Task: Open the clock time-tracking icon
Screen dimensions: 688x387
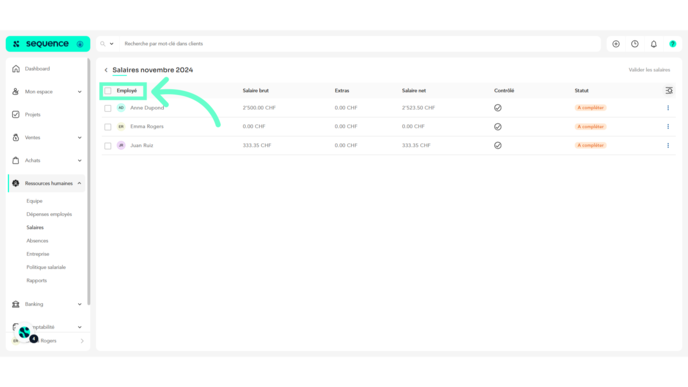Action: point(635,44)
